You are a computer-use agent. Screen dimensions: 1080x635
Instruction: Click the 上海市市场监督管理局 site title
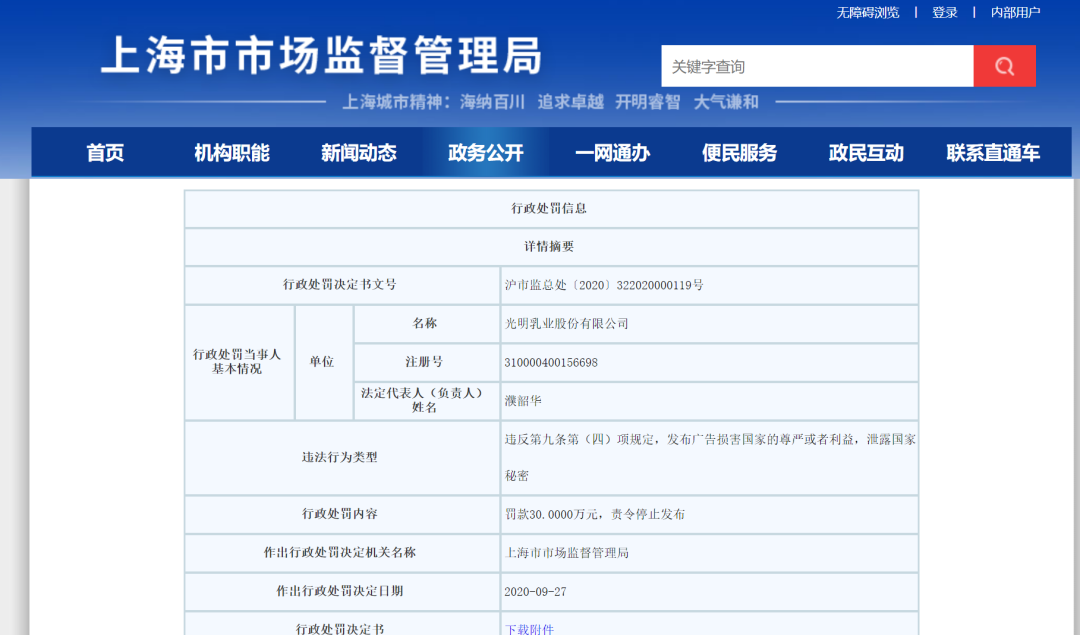pos(322,55)
